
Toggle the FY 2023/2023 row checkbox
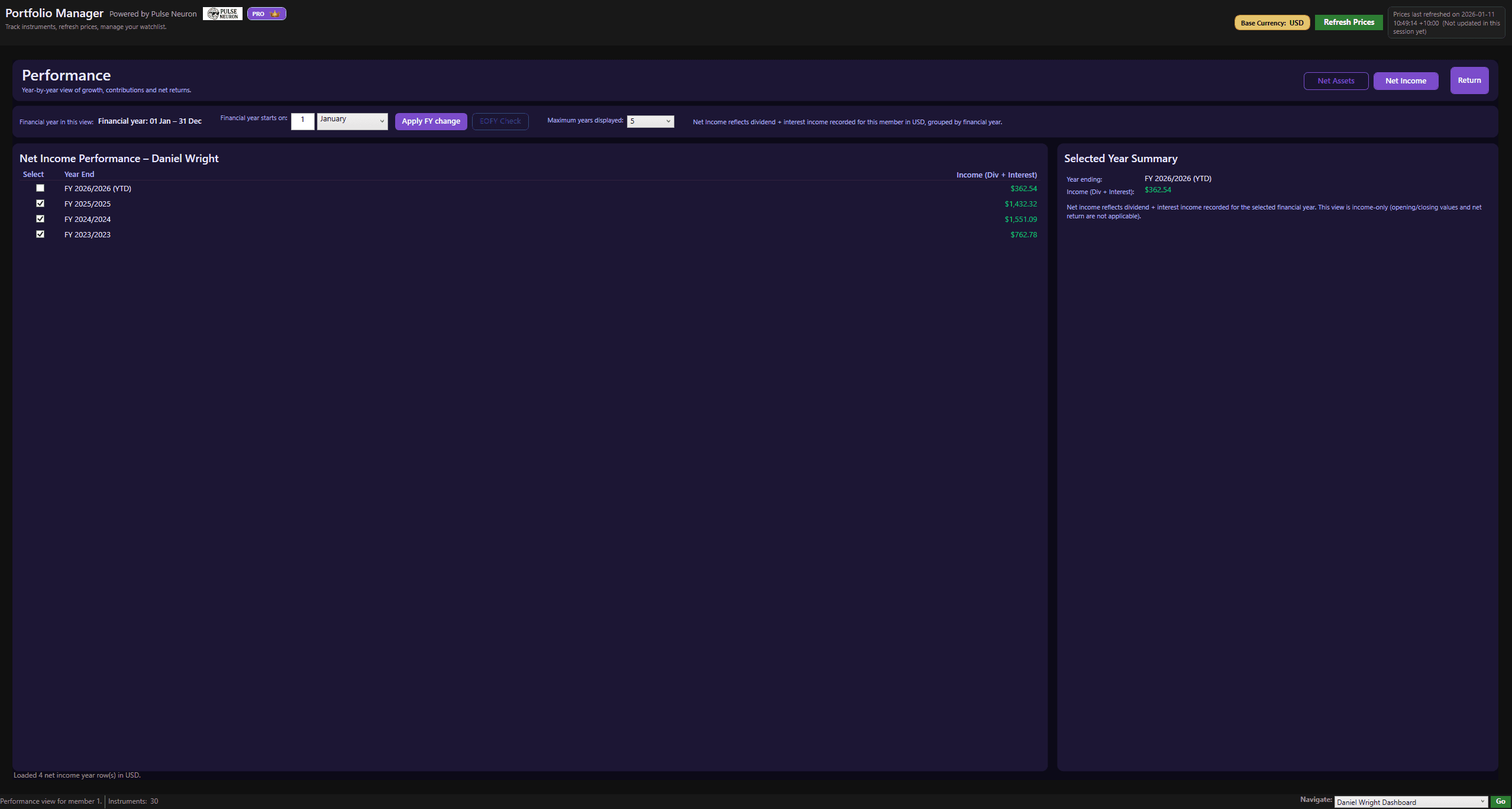tap(40, 234)
